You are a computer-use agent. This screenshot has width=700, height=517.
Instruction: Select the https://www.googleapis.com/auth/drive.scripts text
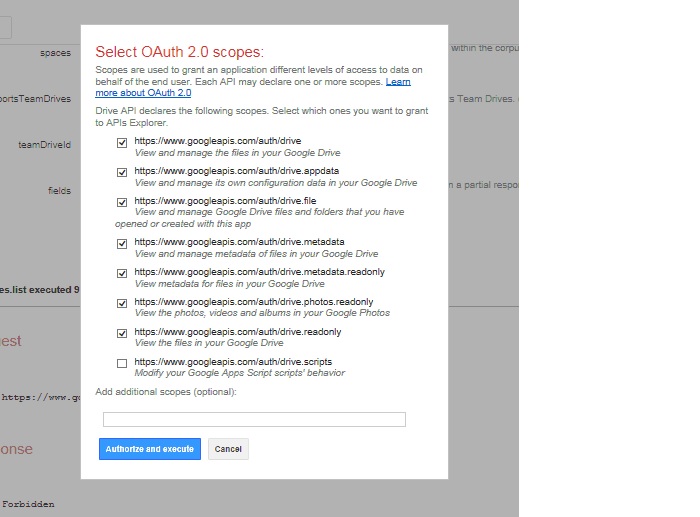[233, 362]
